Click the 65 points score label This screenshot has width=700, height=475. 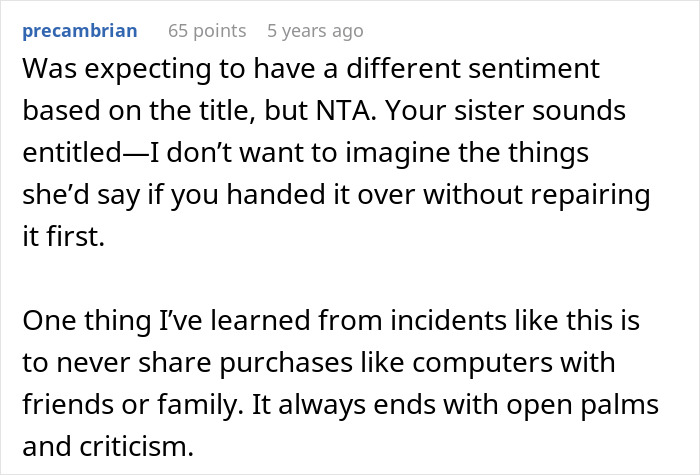[206, 31]
